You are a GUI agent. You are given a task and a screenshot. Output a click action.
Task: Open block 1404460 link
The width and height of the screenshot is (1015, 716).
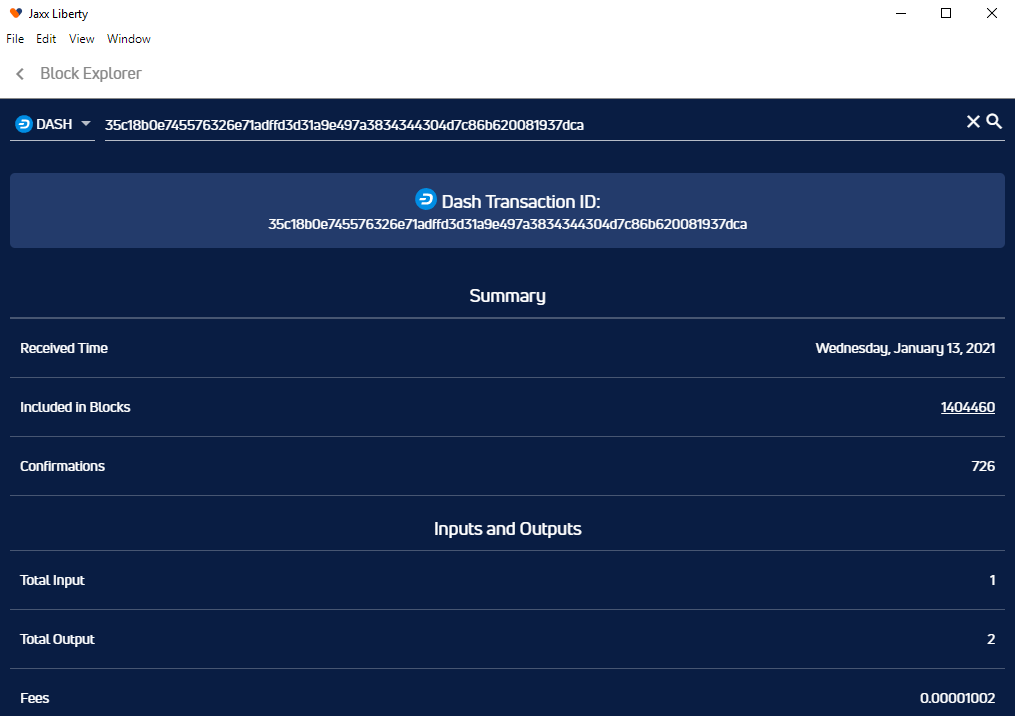pyautogui.click(x=968, y=407)
